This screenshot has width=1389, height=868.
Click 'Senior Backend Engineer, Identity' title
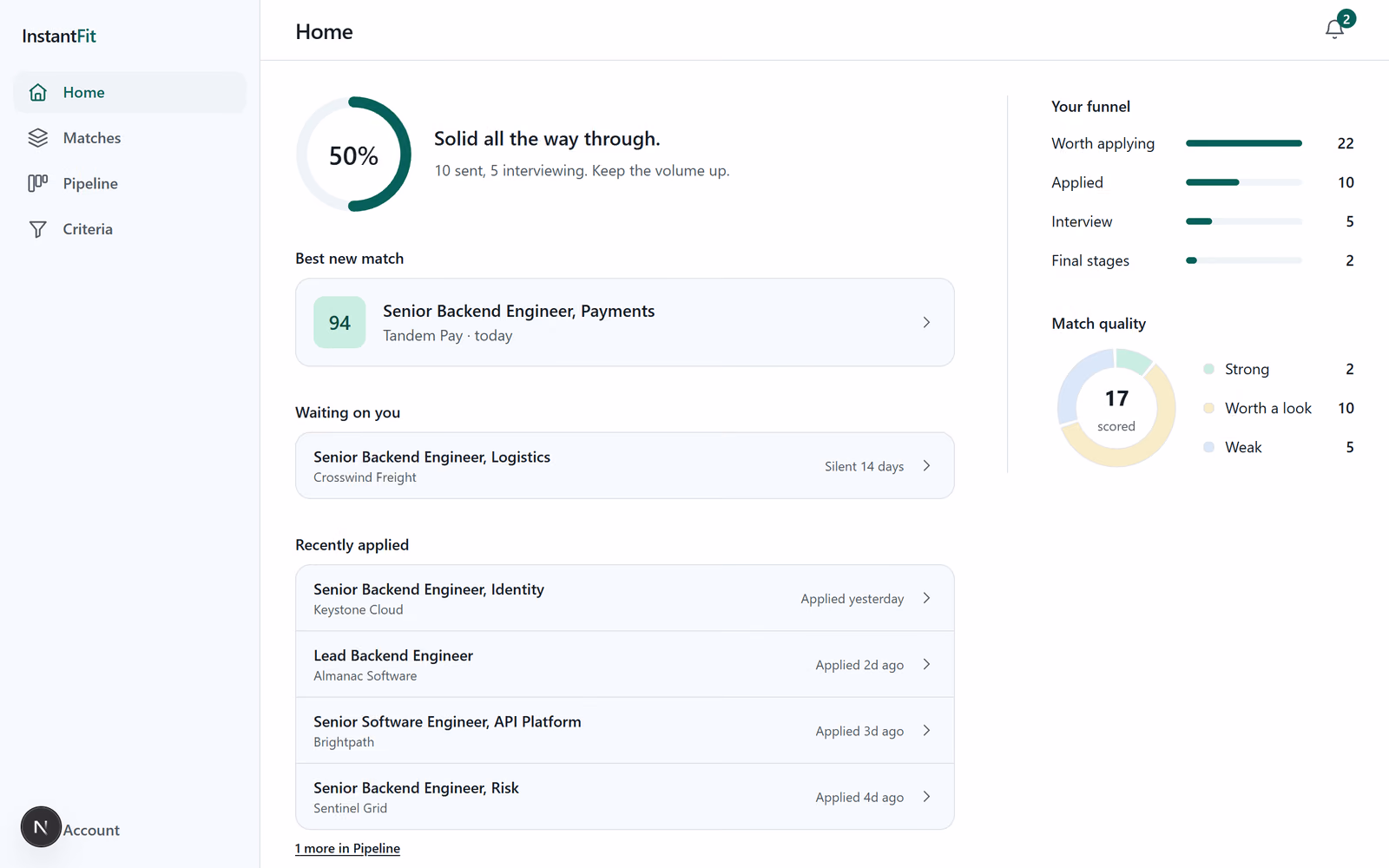(429, 589)
